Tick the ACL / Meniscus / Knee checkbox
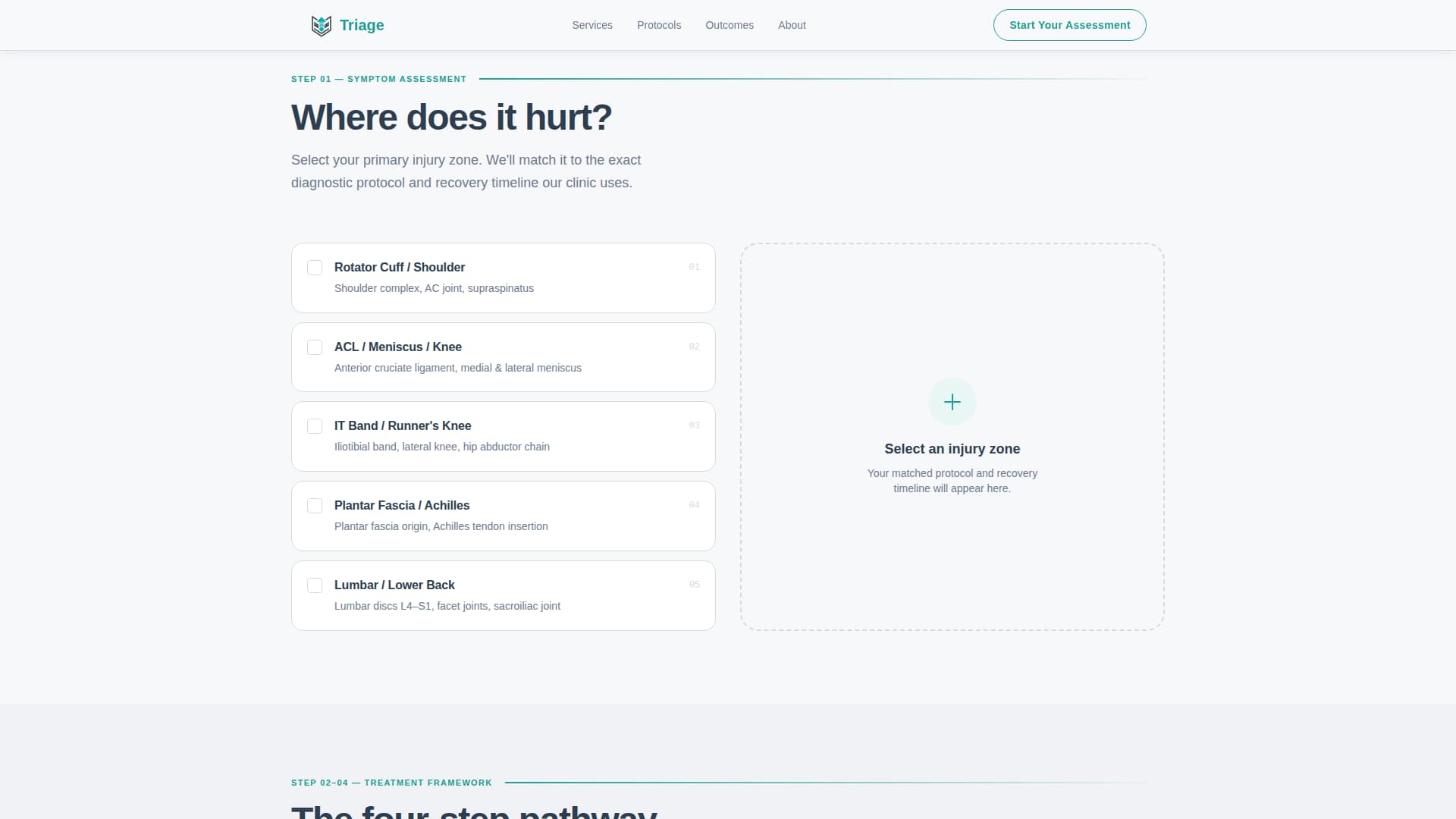The height and width of the screenshot is (819, 1456). pos(315,347)
